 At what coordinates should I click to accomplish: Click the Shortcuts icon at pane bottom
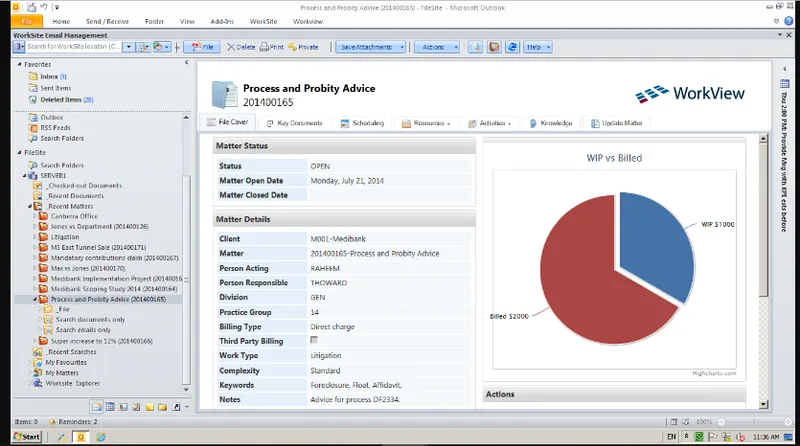click(x=176, y=407)
